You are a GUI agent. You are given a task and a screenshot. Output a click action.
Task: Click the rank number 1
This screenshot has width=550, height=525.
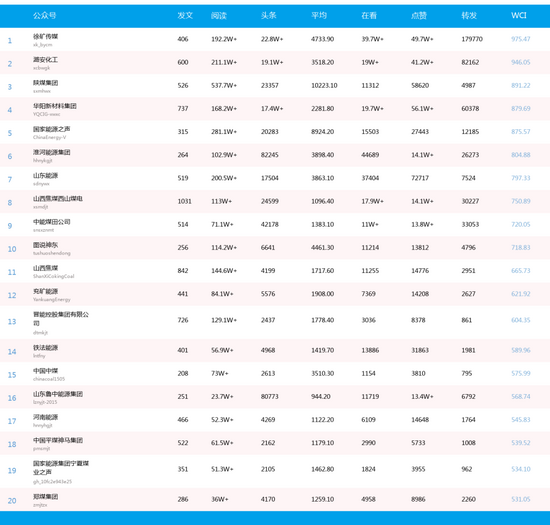pyautogui.click(x=10, y=41)
